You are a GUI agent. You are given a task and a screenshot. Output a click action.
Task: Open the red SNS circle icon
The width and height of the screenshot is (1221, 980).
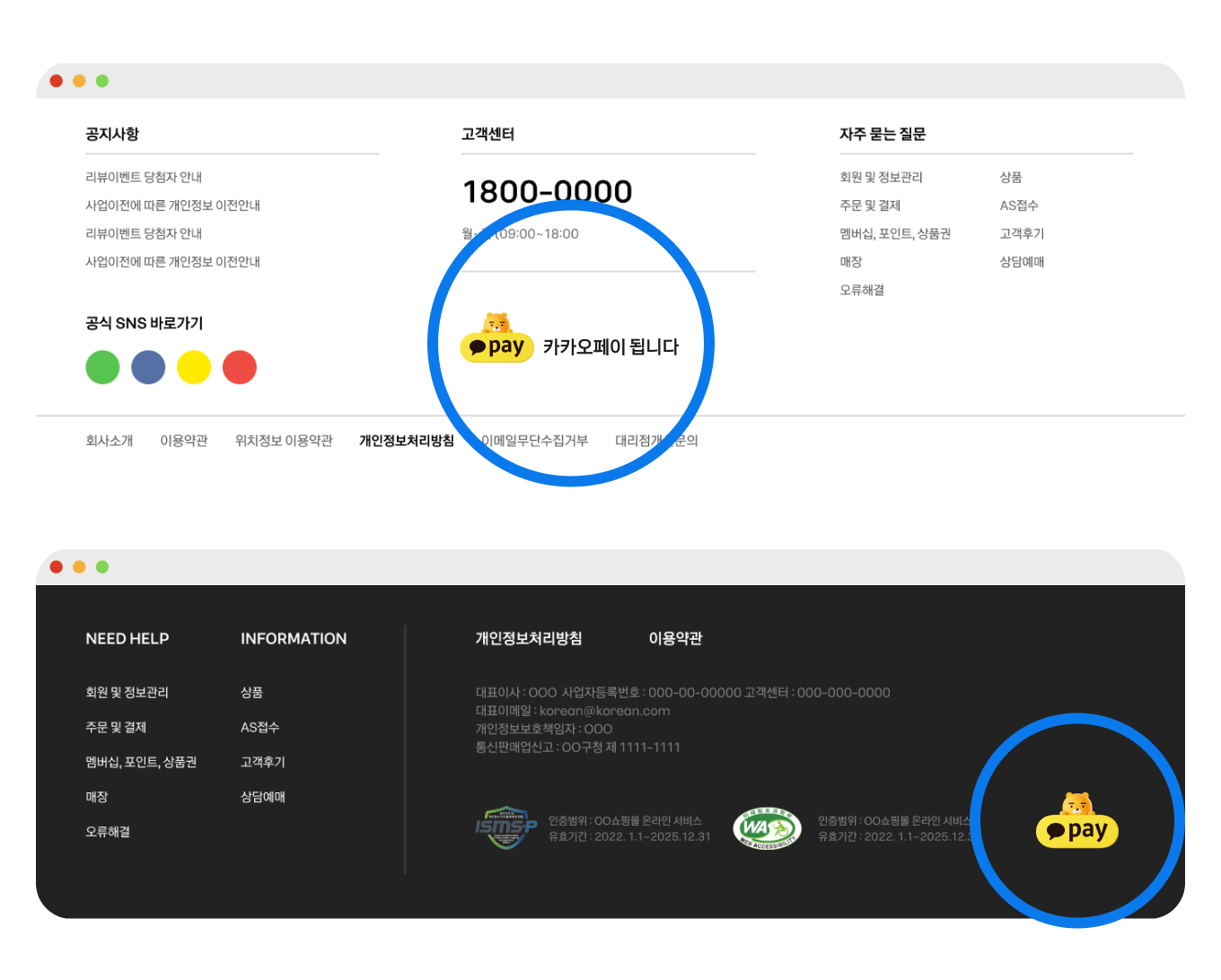(240, 367)
